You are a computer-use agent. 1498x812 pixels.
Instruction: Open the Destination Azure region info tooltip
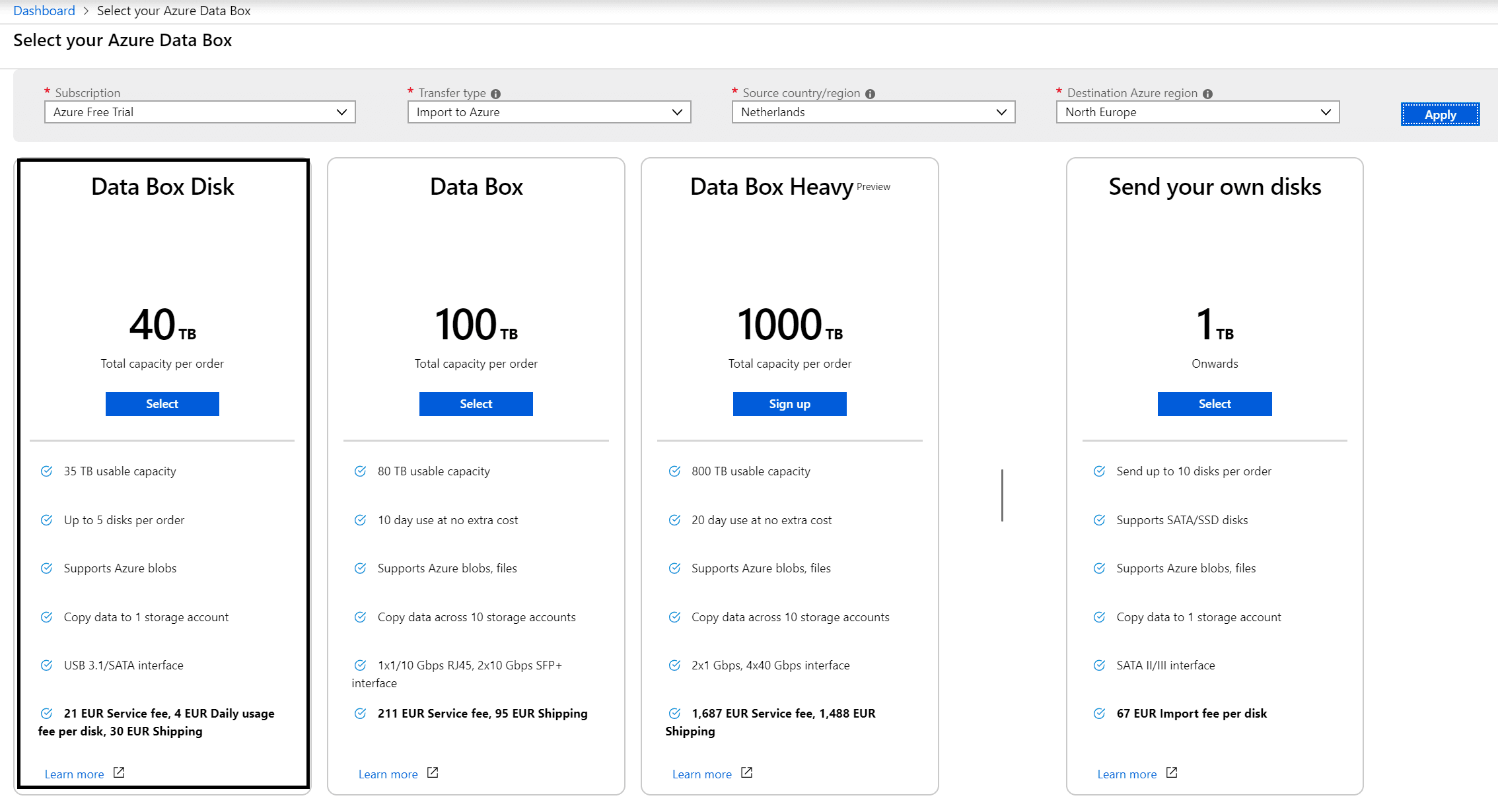tap(1208, 92)
